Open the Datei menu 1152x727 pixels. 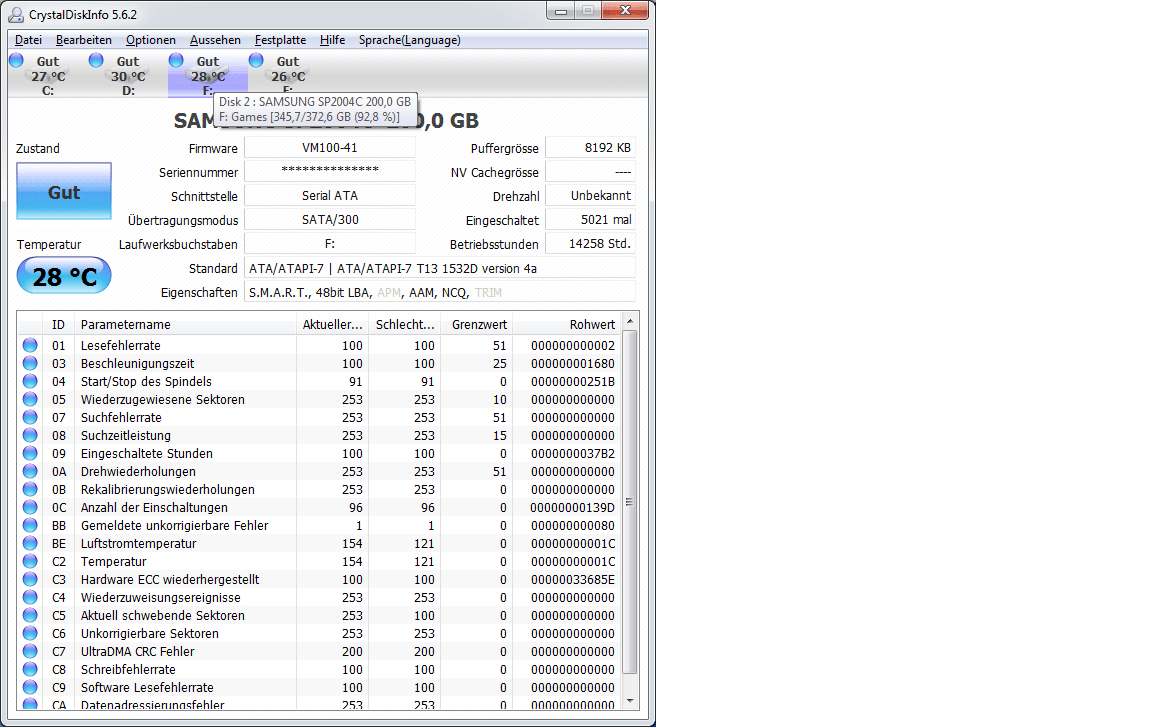click(28, 40)
